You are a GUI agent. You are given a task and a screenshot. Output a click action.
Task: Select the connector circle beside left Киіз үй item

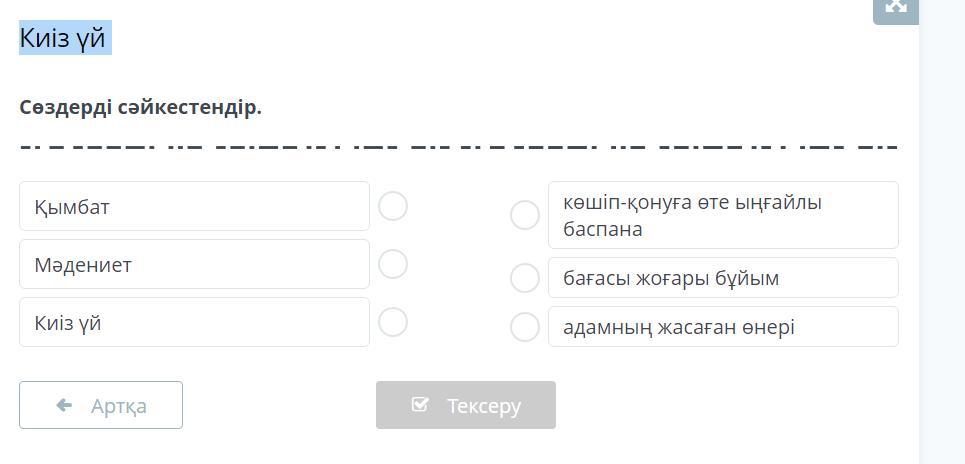(393, 322)
